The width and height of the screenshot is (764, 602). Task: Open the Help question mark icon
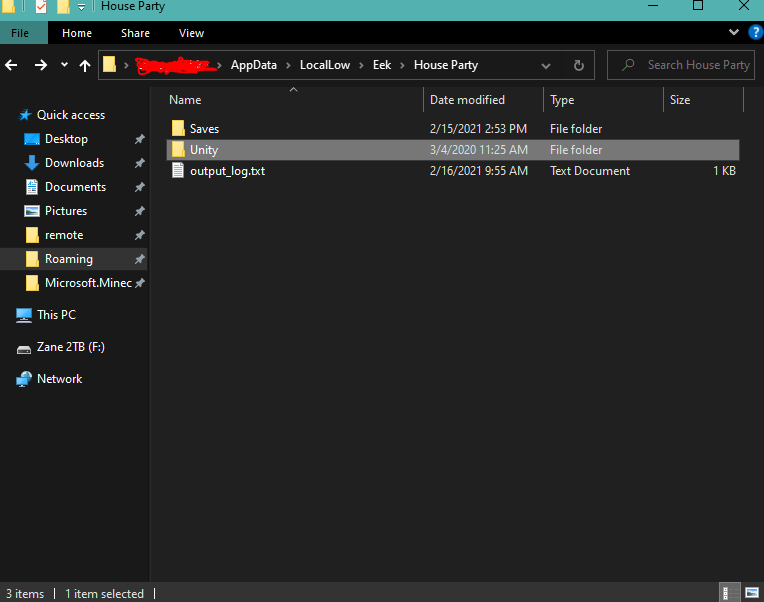coord(755,33)
